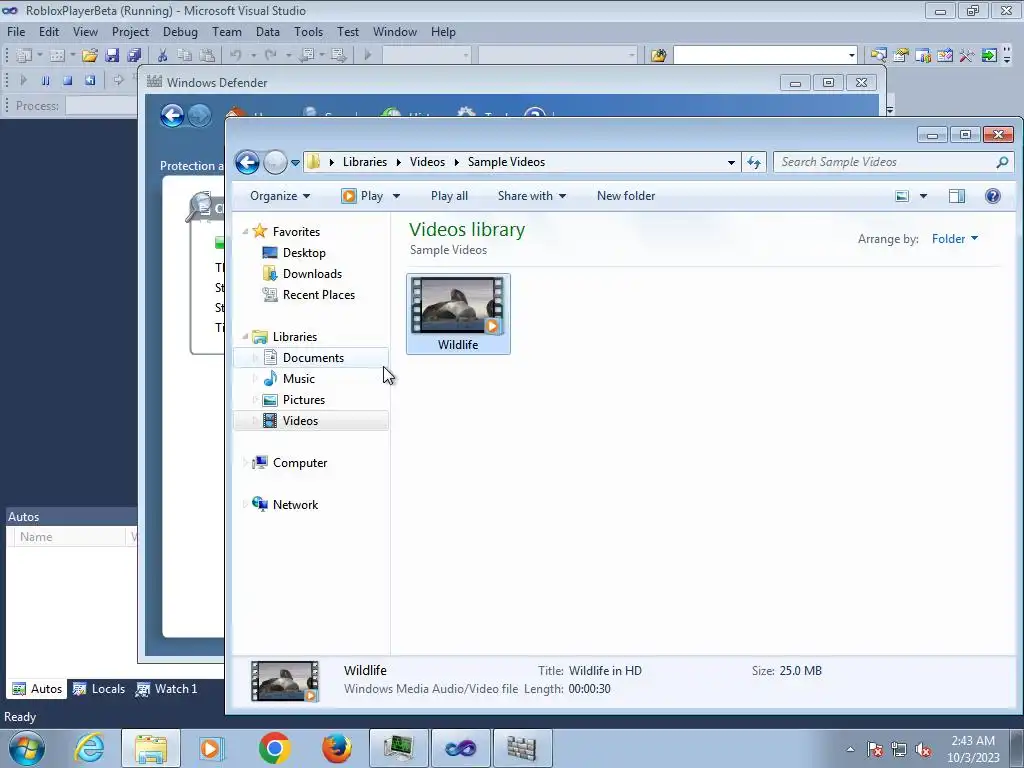The height and width of the screenshot is (768, 1024).
Task: Click the search magnifier in Search Sample Videos
Action: click(x=1002, y=162)
